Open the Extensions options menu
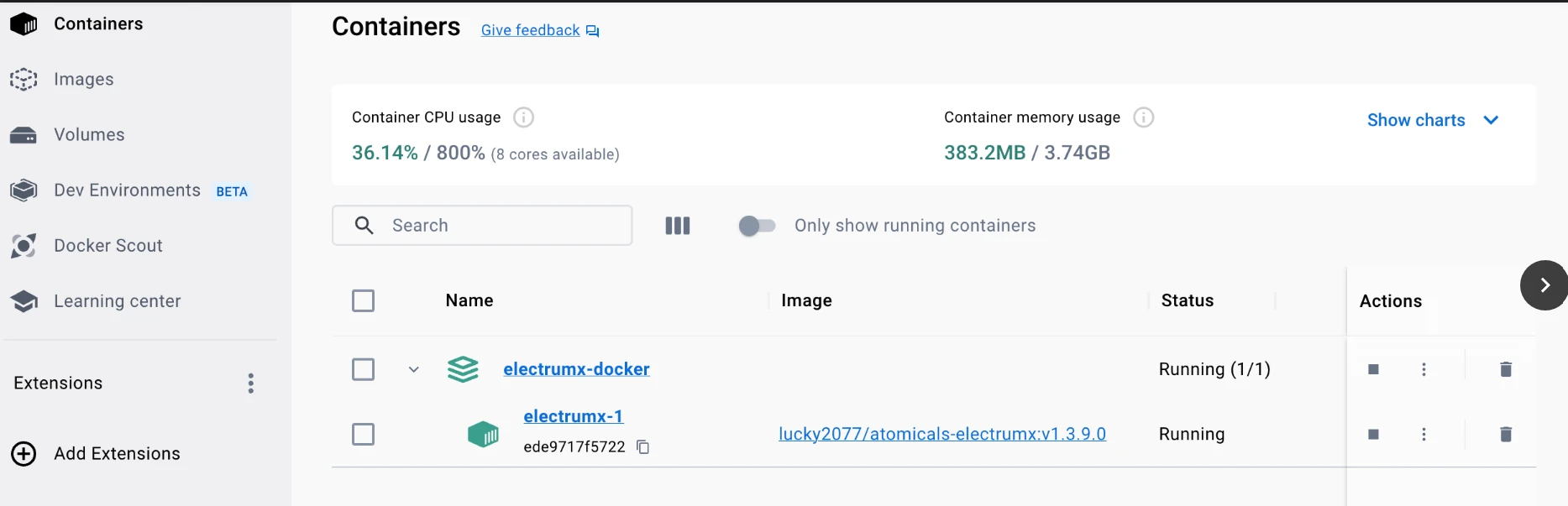This screenshot has height=506, width=1568. point(250,383)
